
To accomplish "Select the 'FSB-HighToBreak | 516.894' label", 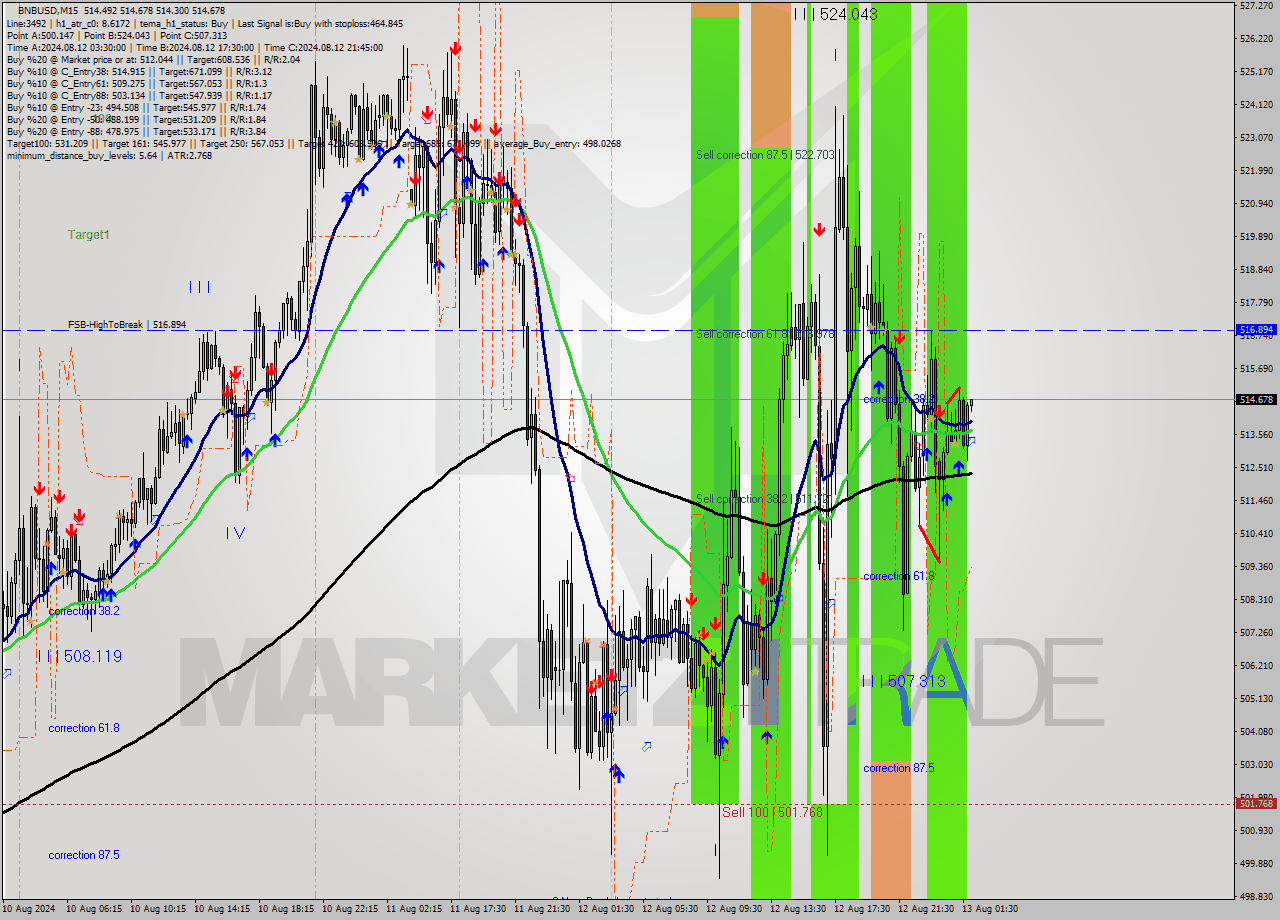I will pyautogui.click(x=127, y=325).
